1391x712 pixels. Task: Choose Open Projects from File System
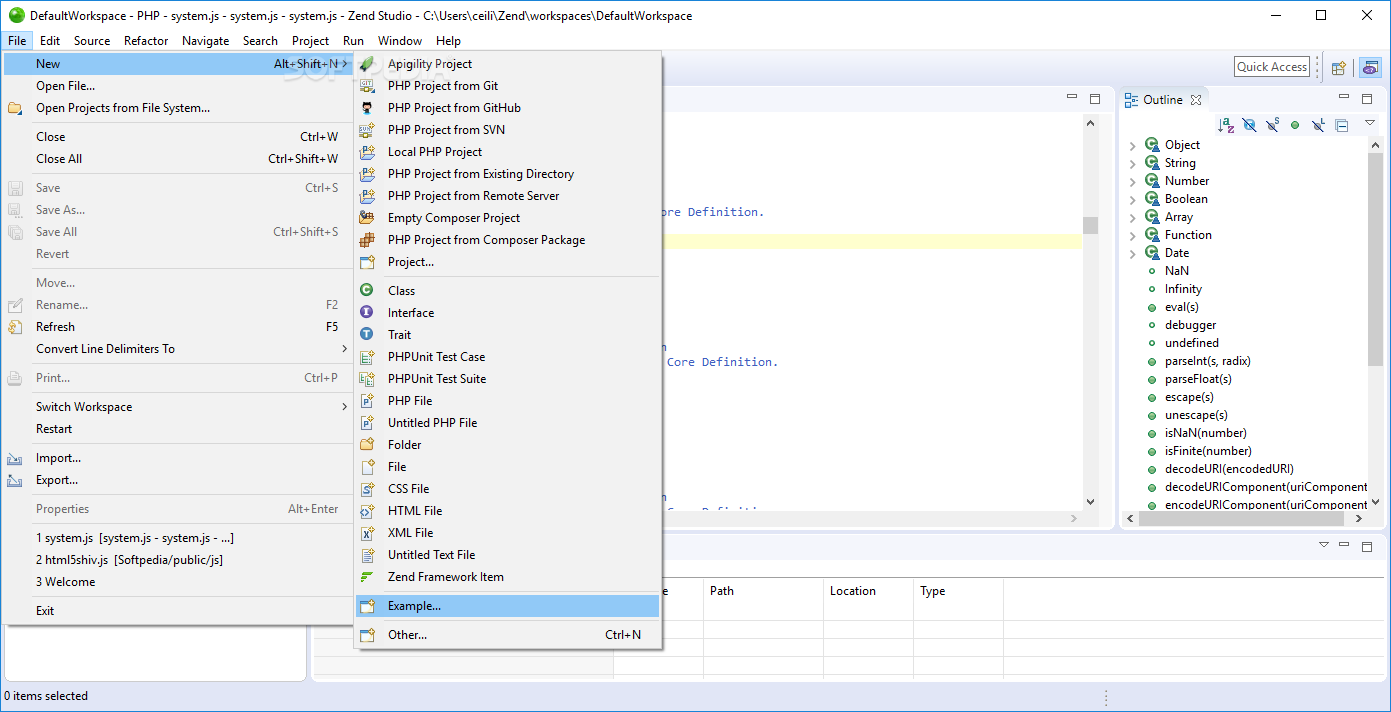178,108
